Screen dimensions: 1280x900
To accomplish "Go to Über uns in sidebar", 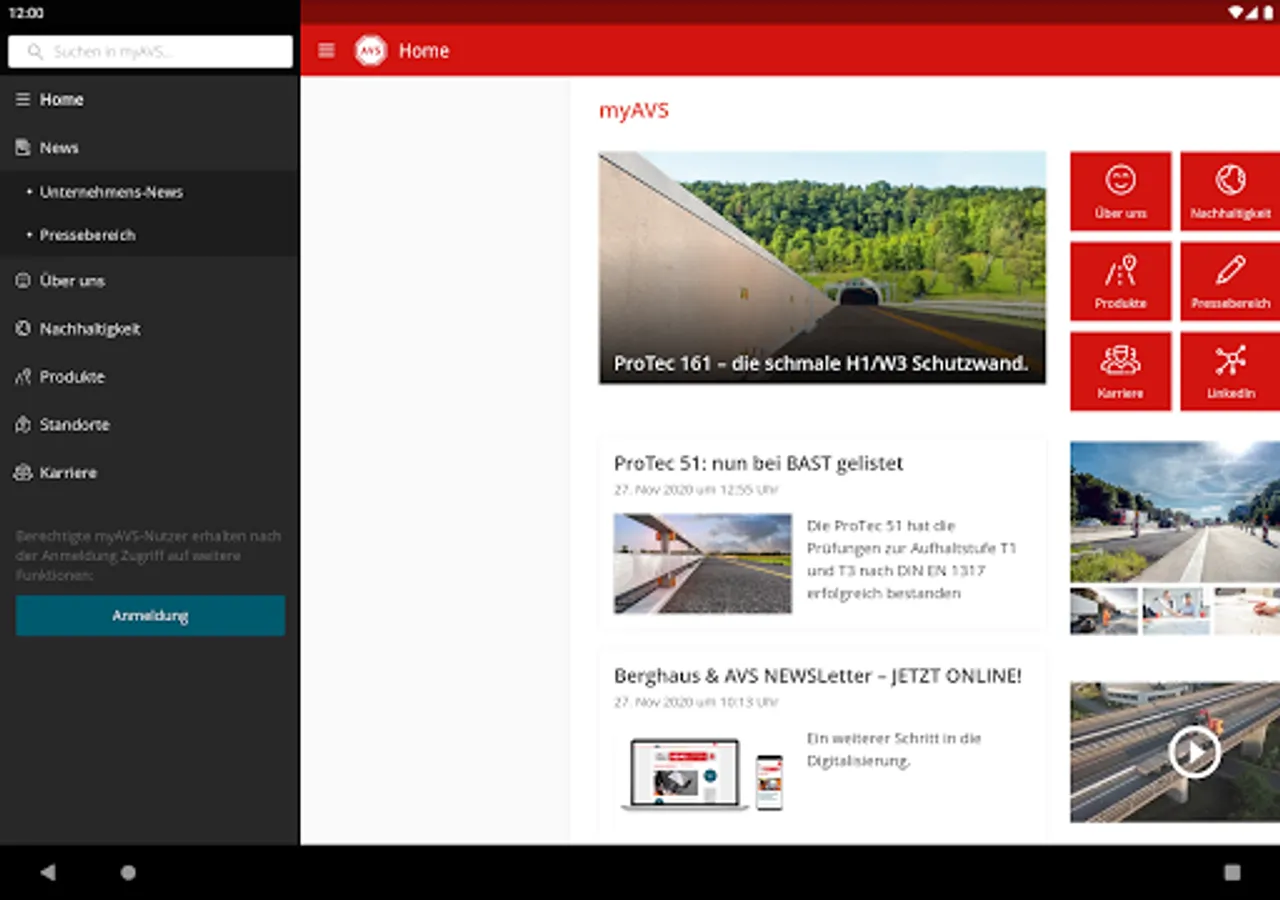I will [x=150, y=281].
